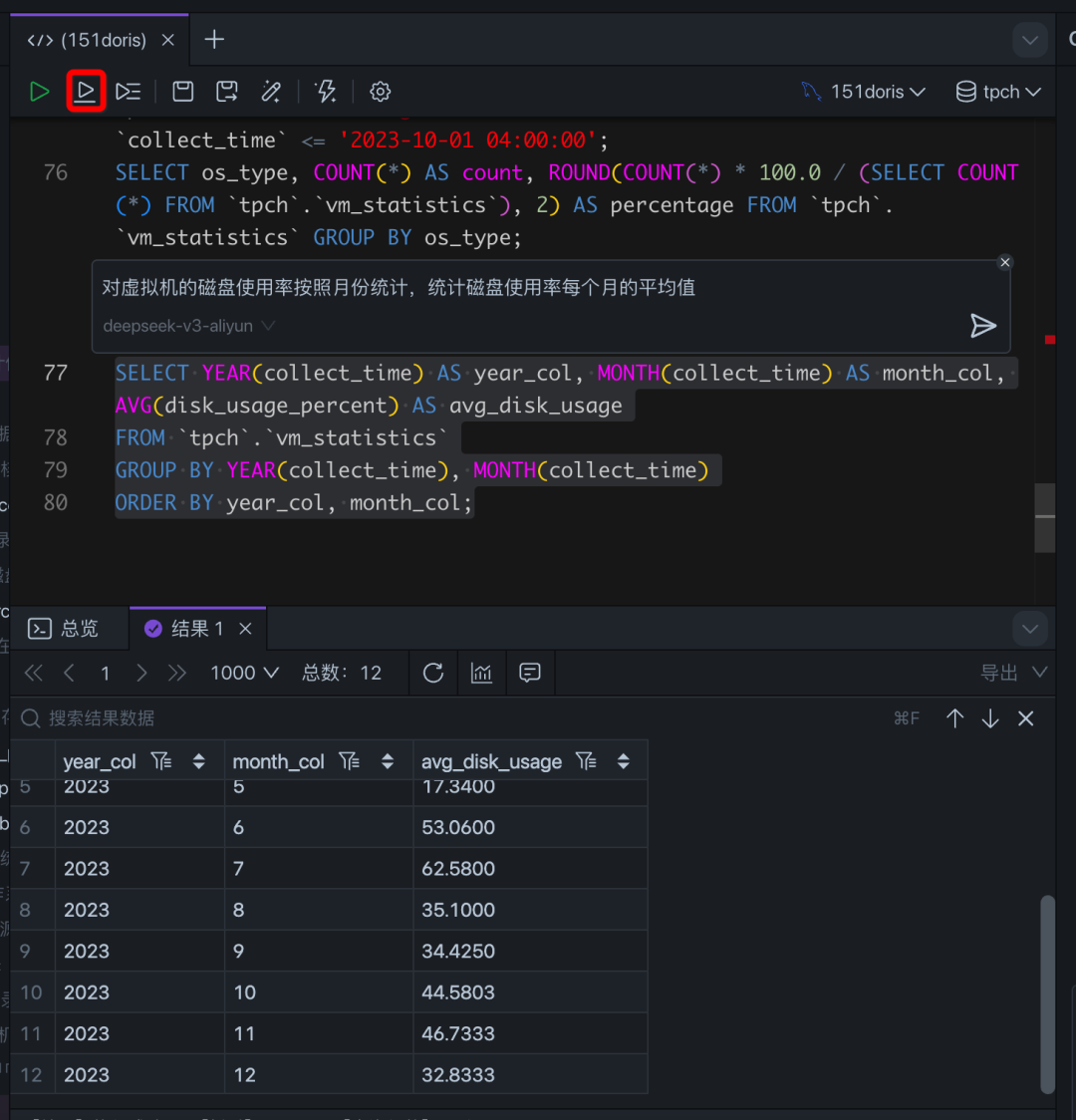Viewport: 1076px width, 1120px height.
Task: Sort year_col column values
Action: [x=199, y=761]
